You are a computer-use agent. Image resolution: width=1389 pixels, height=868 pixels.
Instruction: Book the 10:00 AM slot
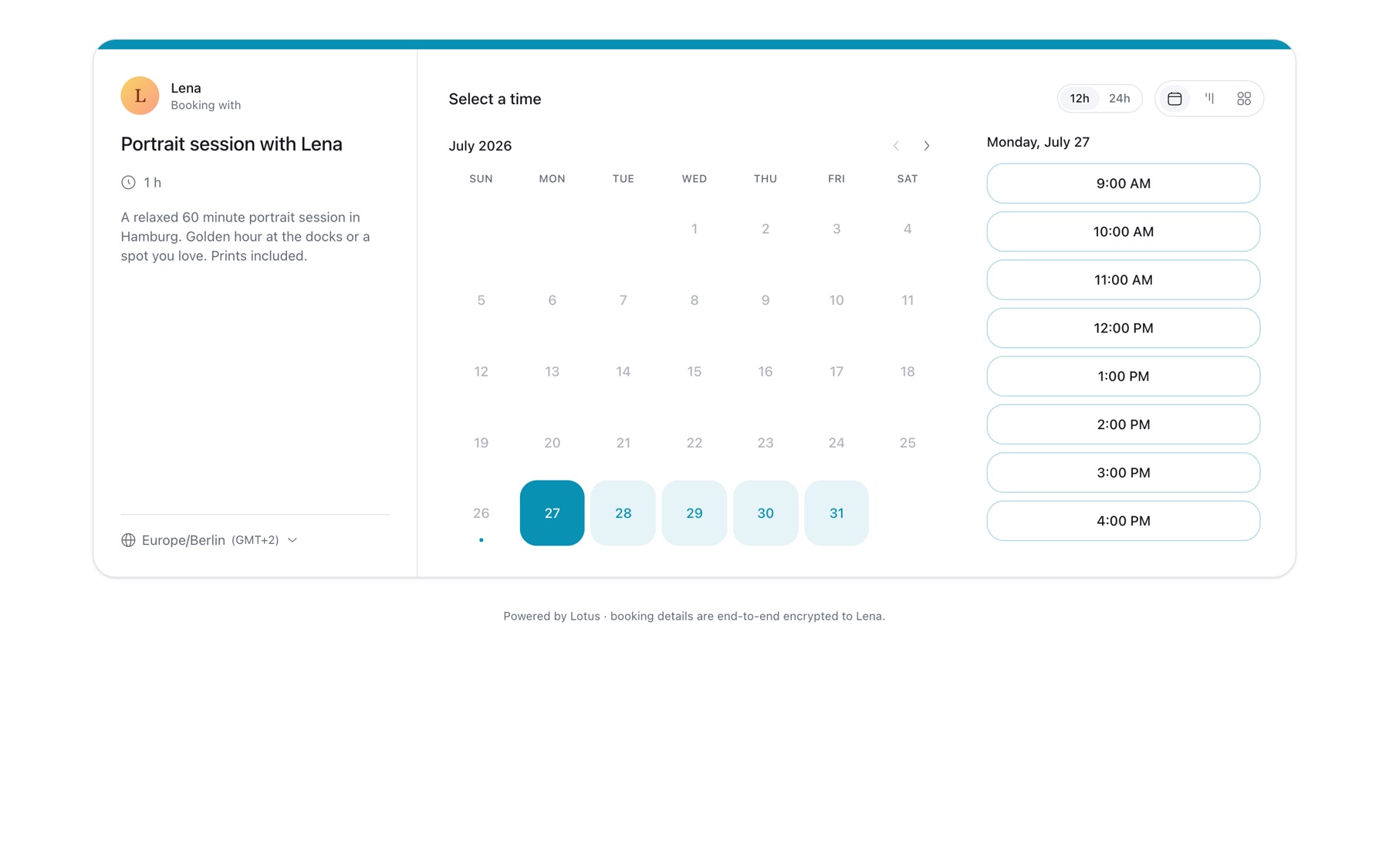coord(1123,231)
